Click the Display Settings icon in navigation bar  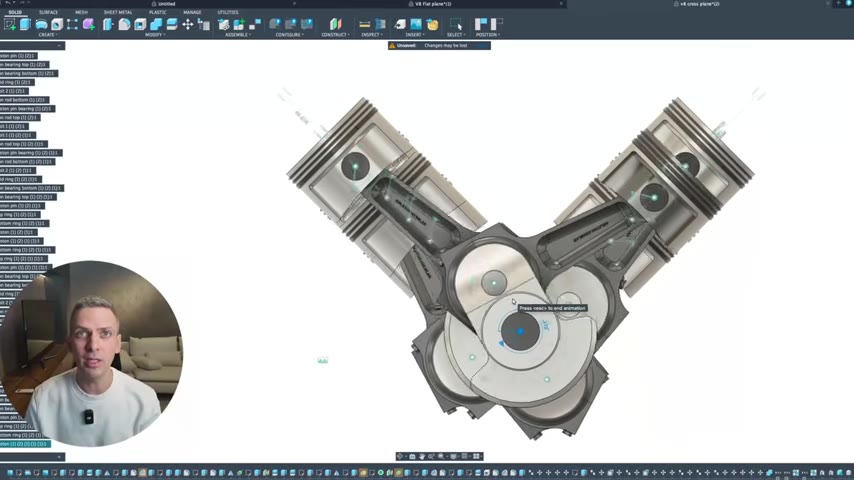point(454,457)
